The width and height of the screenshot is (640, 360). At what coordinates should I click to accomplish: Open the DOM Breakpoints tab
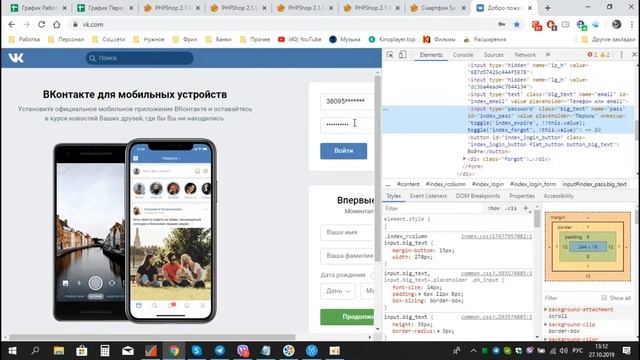tap(478, 196)
